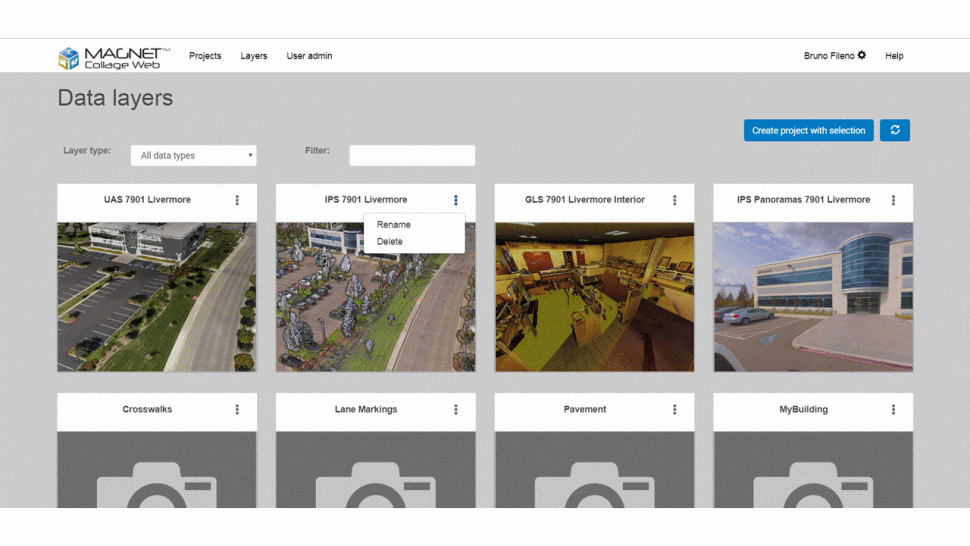Focus the Filter text field
This screenshot has width=970, height=546.
click(412, 155)
